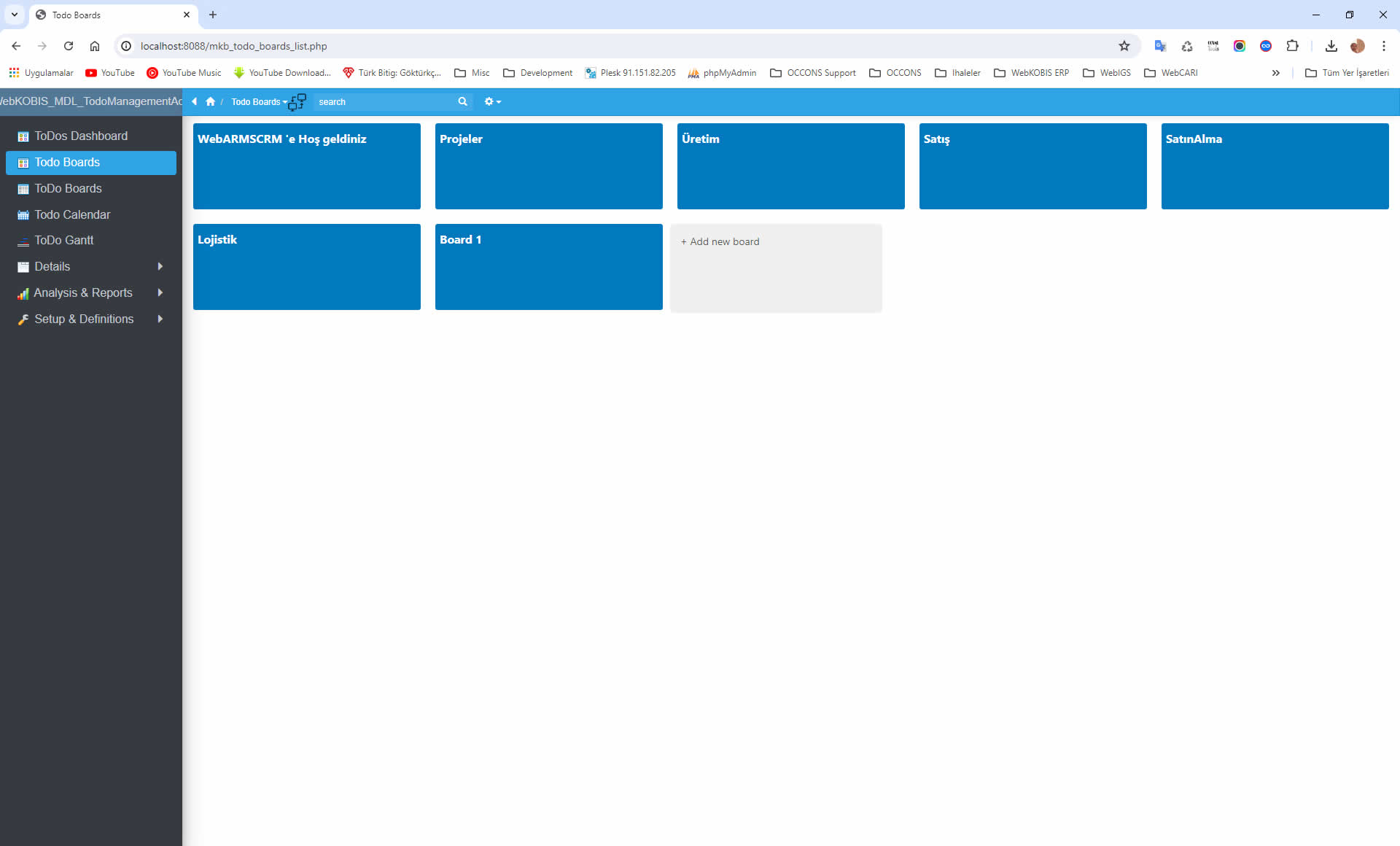This screenshot has height=846, width=1400.
Task: Open the Türk Bitig: Göktürkç... bookmark
Action: 392,73
